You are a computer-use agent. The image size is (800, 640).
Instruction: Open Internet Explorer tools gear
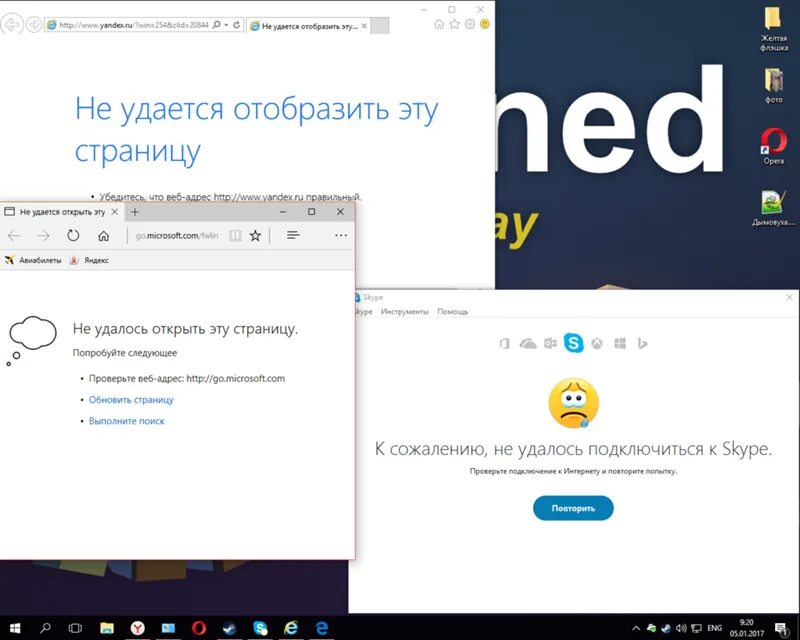click(x=469, y=24)
